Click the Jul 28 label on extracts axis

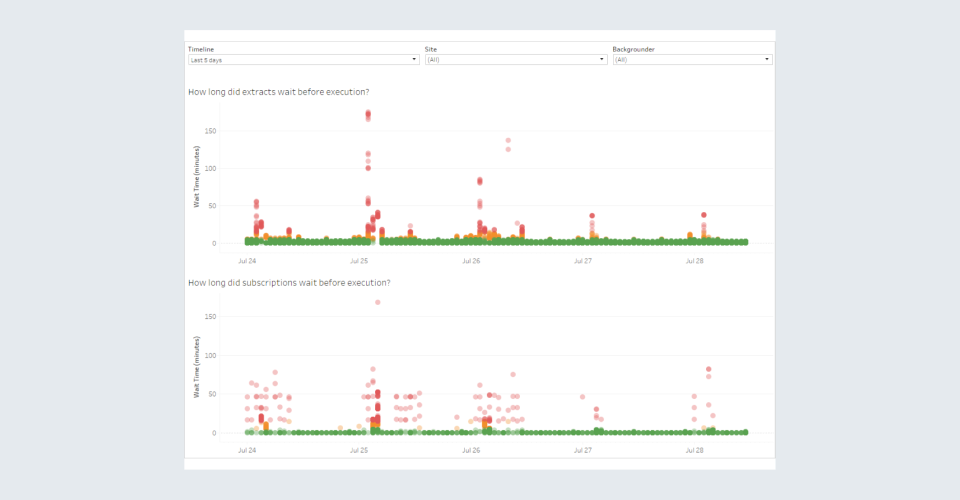pos(694,260)
